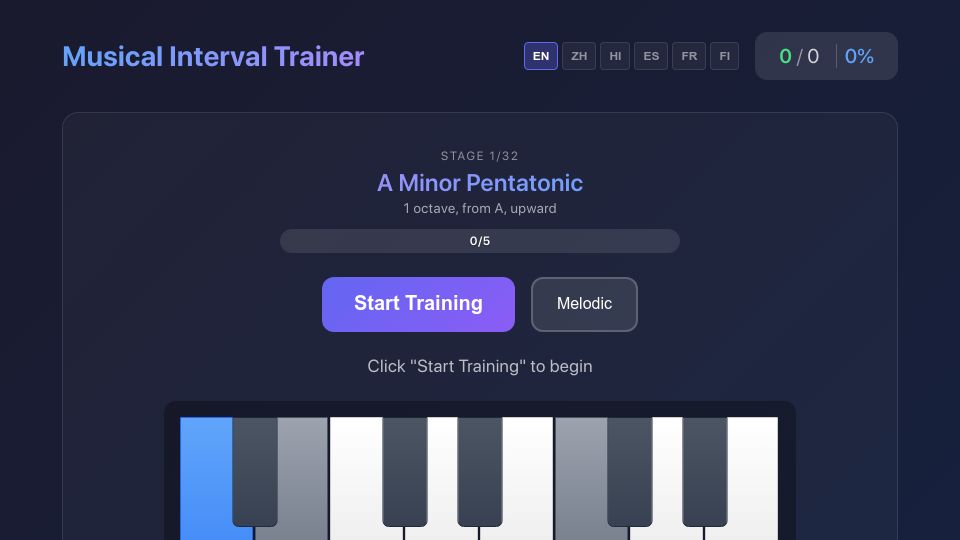Play the F sharp black key
Screen dimensions: 960x540
tap(629, 471)
